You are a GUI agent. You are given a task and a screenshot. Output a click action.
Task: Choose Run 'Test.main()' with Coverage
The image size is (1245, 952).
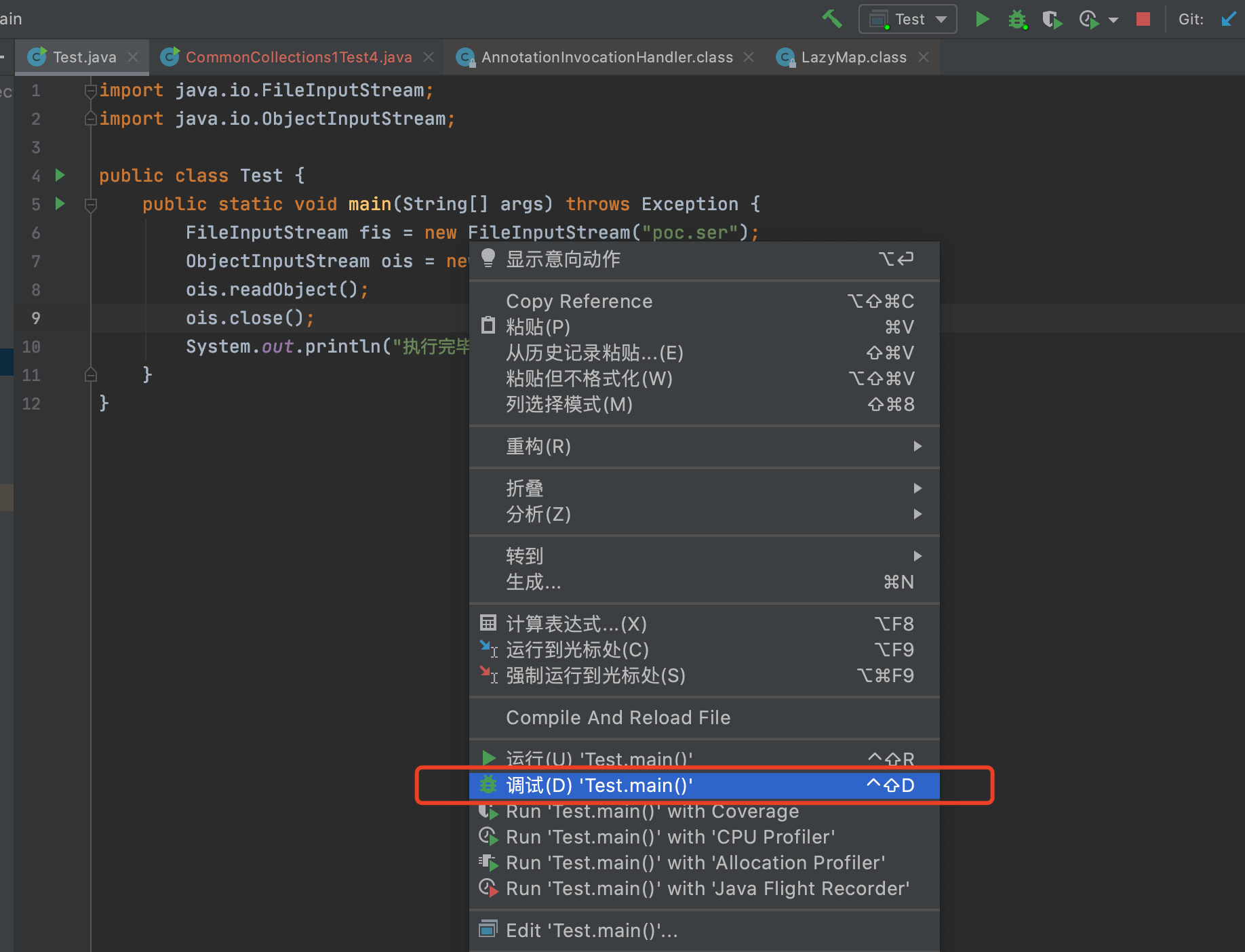click(x=704, y=811)
